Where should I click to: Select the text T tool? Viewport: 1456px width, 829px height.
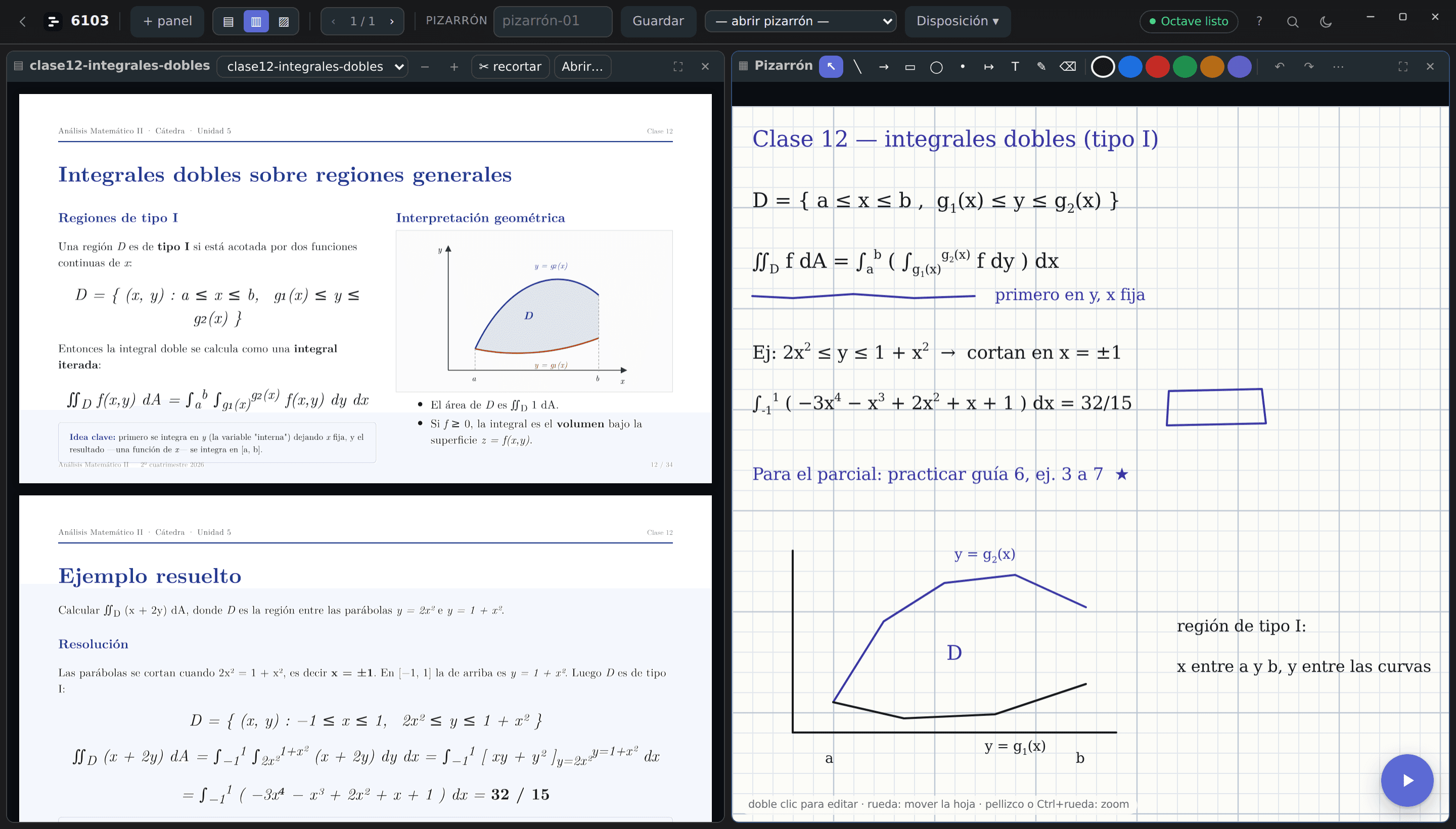click(x=1015, y=67)
